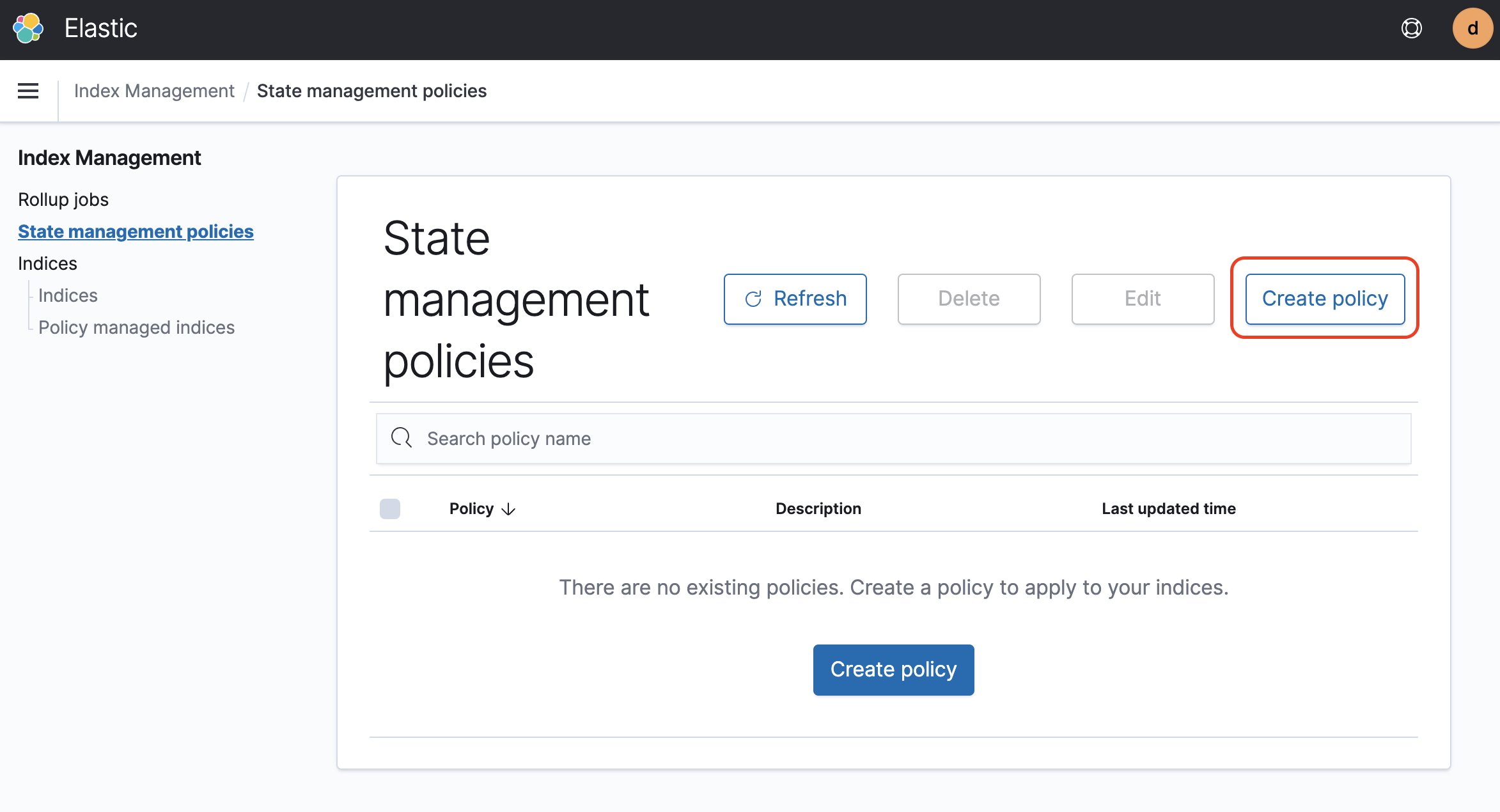The image size is (1500, 812).
Task: Click the Elastic title text in header
Action: (100, 29)
